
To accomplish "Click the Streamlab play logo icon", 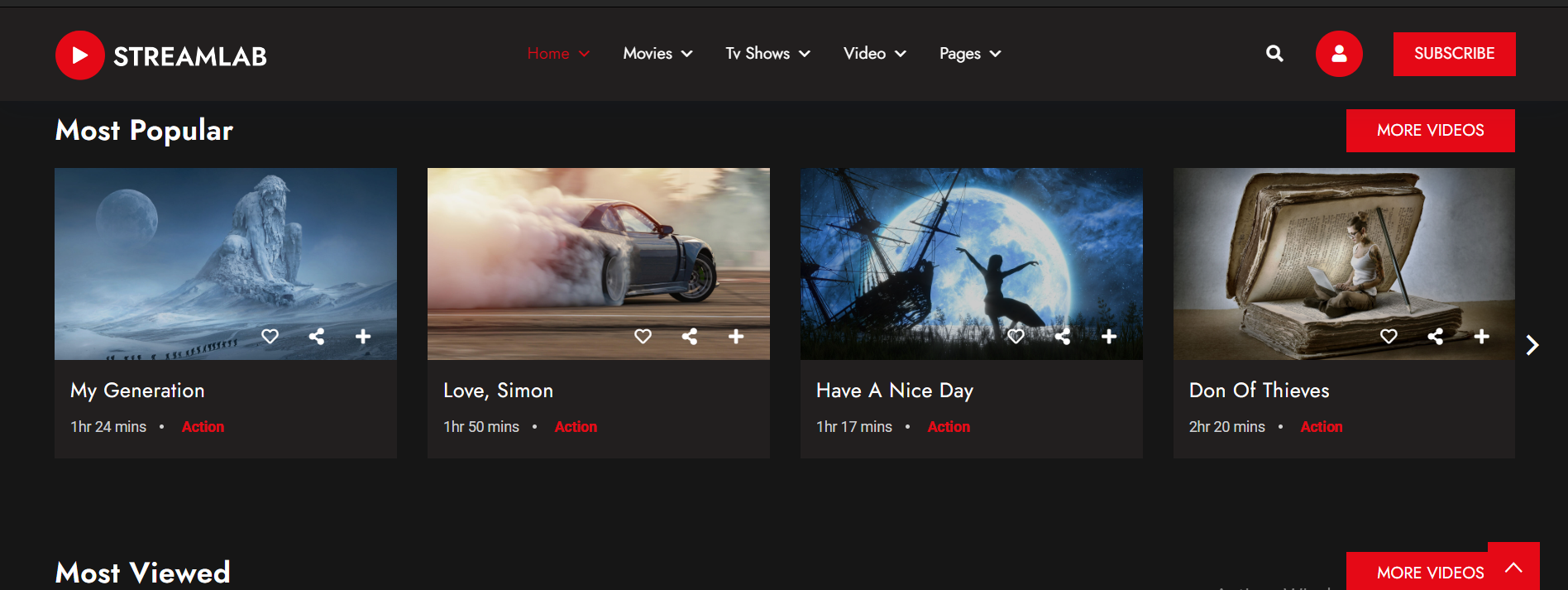I will pos(79,55).
